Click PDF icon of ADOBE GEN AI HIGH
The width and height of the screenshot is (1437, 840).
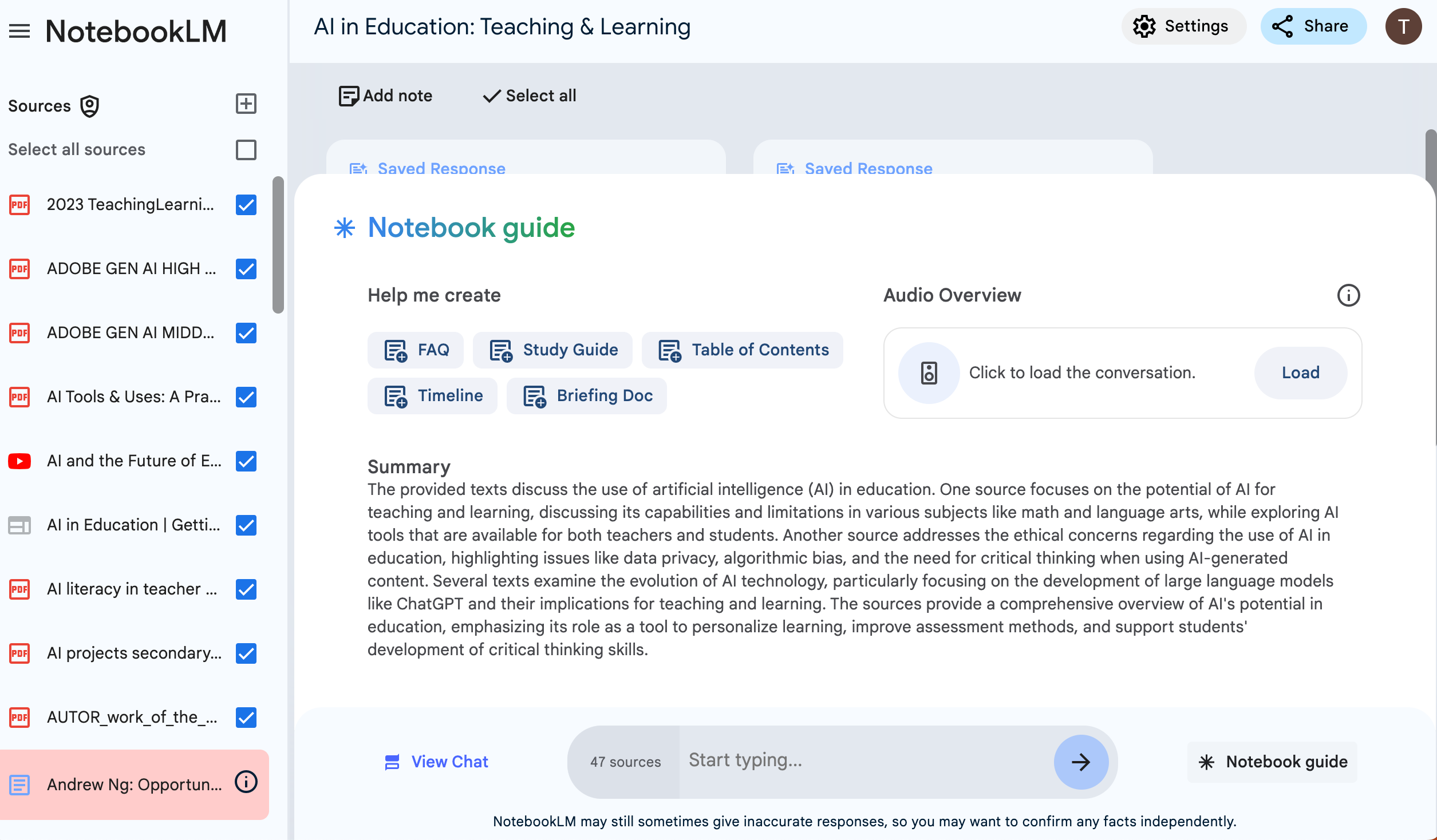point(19,269)
